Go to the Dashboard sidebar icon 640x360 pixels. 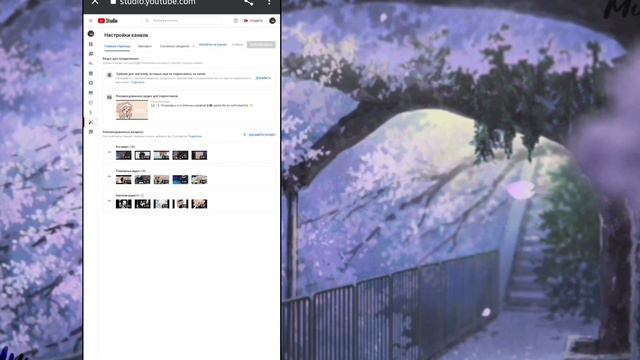(x=91, y=44)
